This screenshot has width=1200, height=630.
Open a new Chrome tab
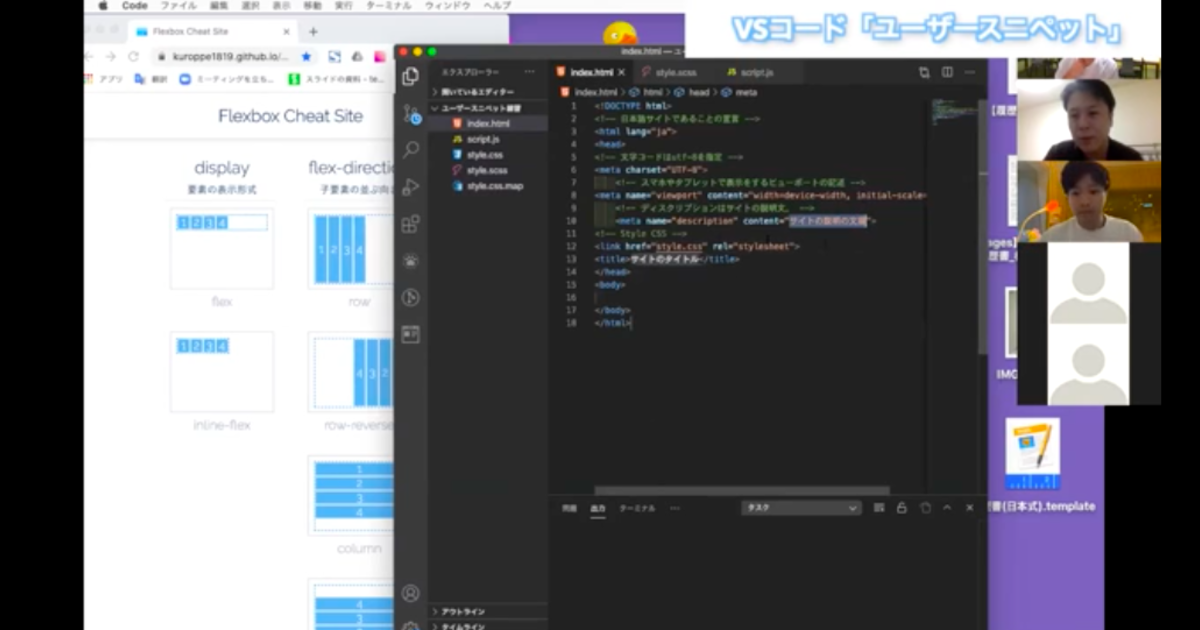(313, 31)
